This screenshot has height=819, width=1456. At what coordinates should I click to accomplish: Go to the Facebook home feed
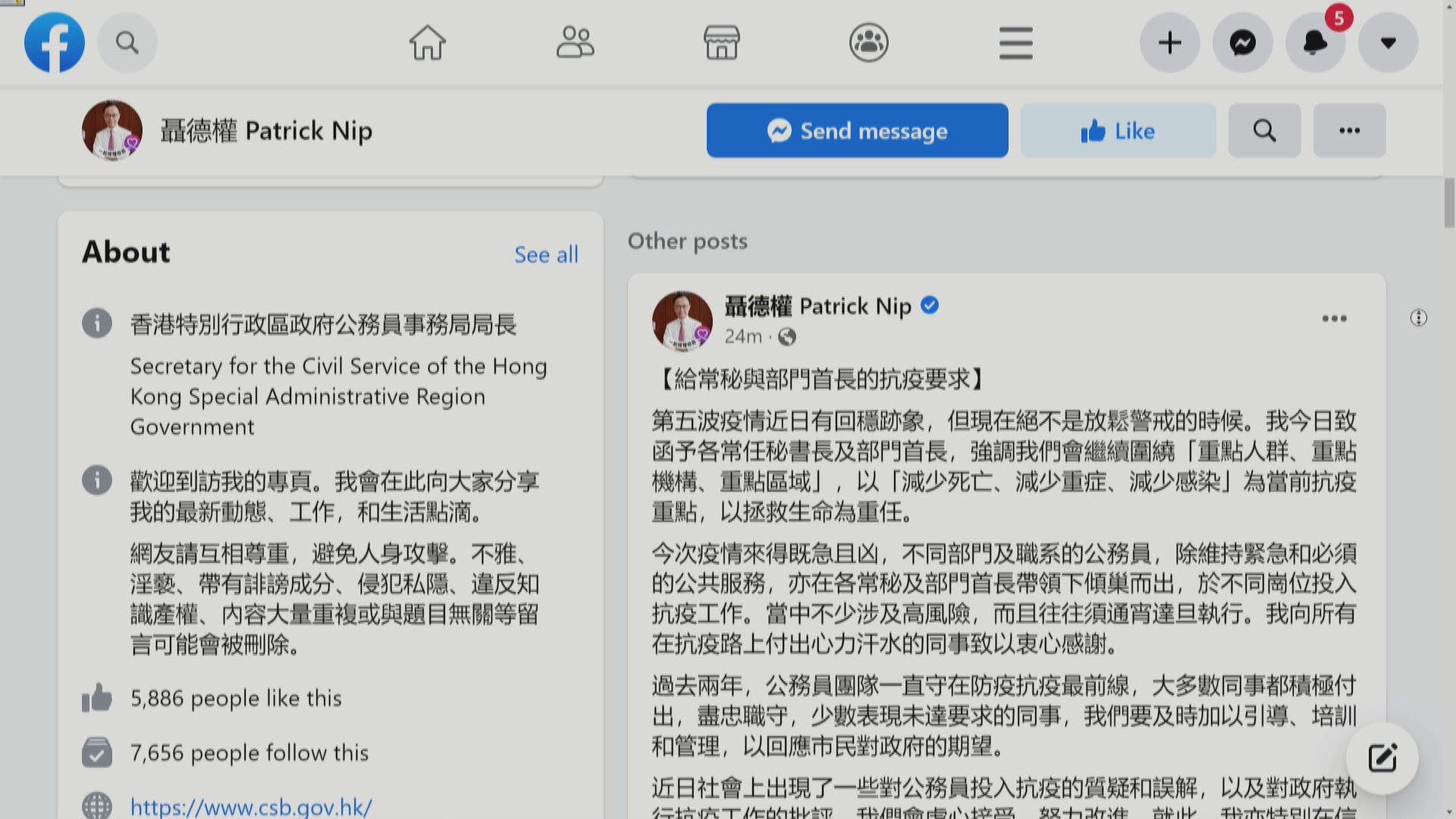coord(427,42)
